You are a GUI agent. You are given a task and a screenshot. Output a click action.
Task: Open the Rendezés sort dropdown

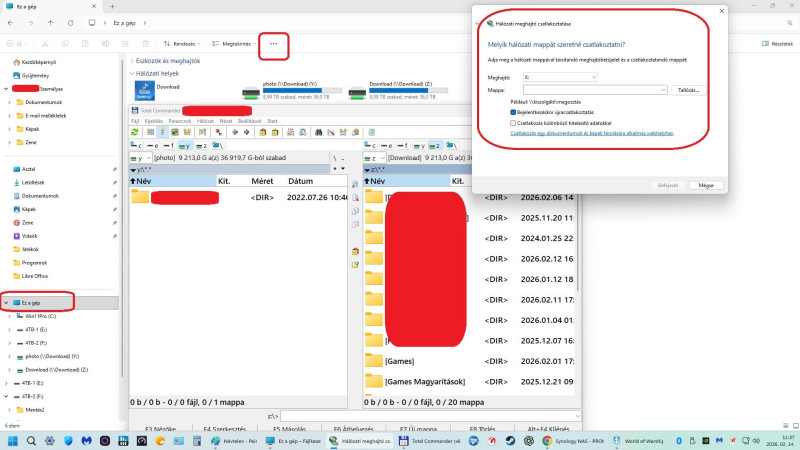coord(182,44)
